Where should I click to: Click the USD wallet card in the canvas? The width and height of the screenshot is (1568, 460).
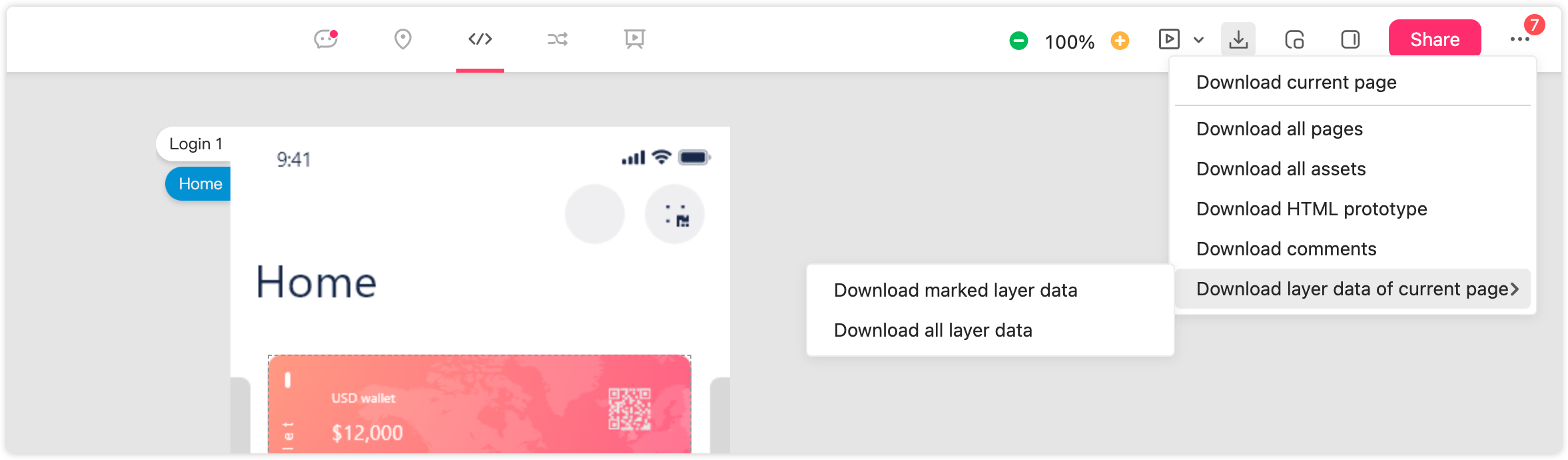[480, 405]
